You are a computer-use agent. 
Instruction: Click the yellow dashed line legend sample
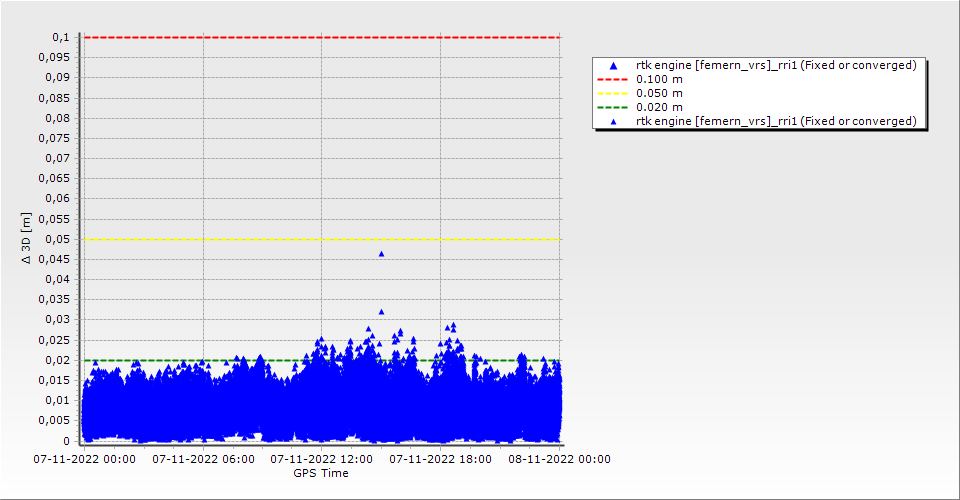click(x=614, y=93)
